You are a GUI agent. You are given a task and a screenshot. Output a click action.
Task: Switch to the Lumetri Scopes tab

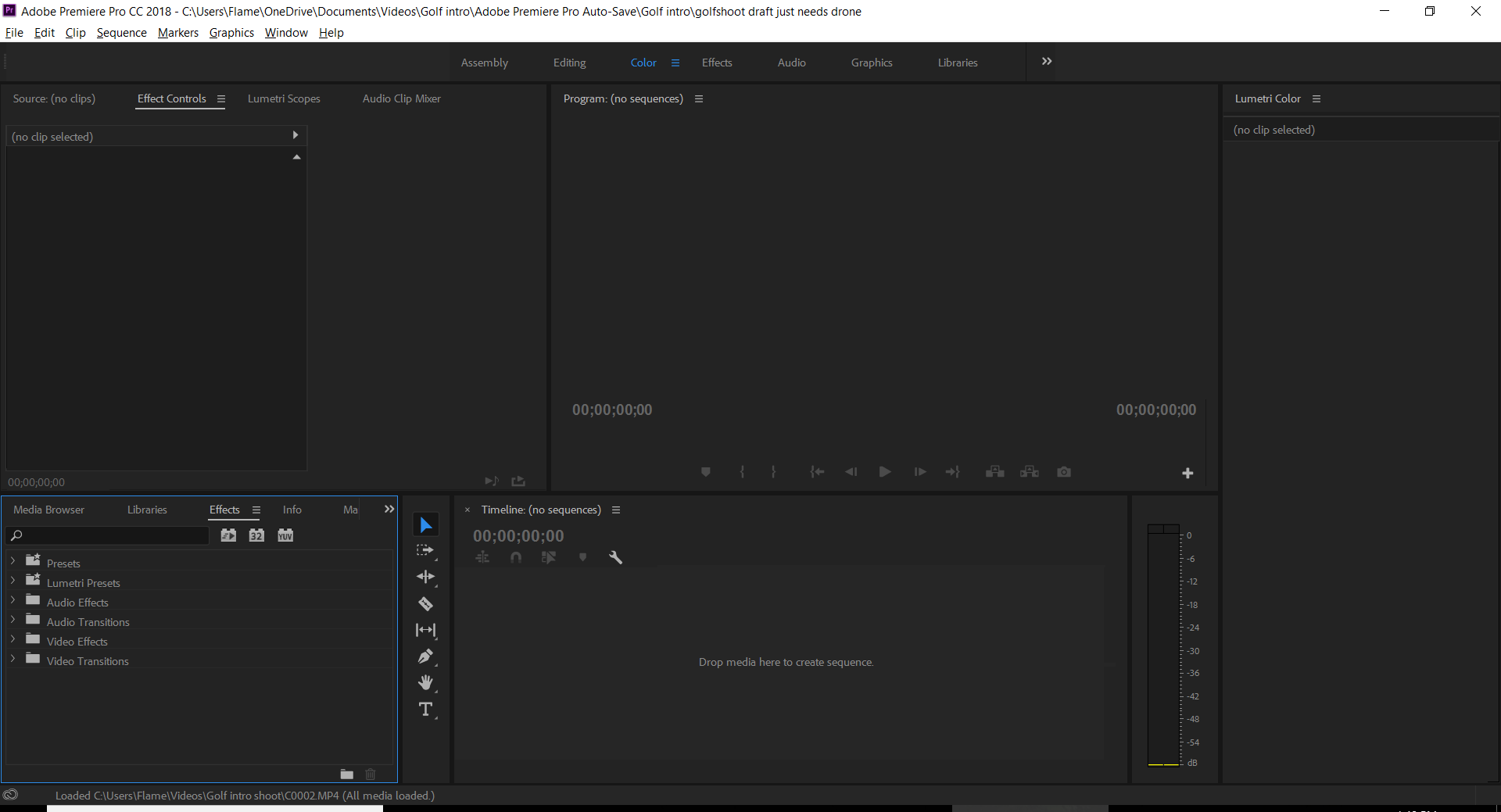[284, 98]
